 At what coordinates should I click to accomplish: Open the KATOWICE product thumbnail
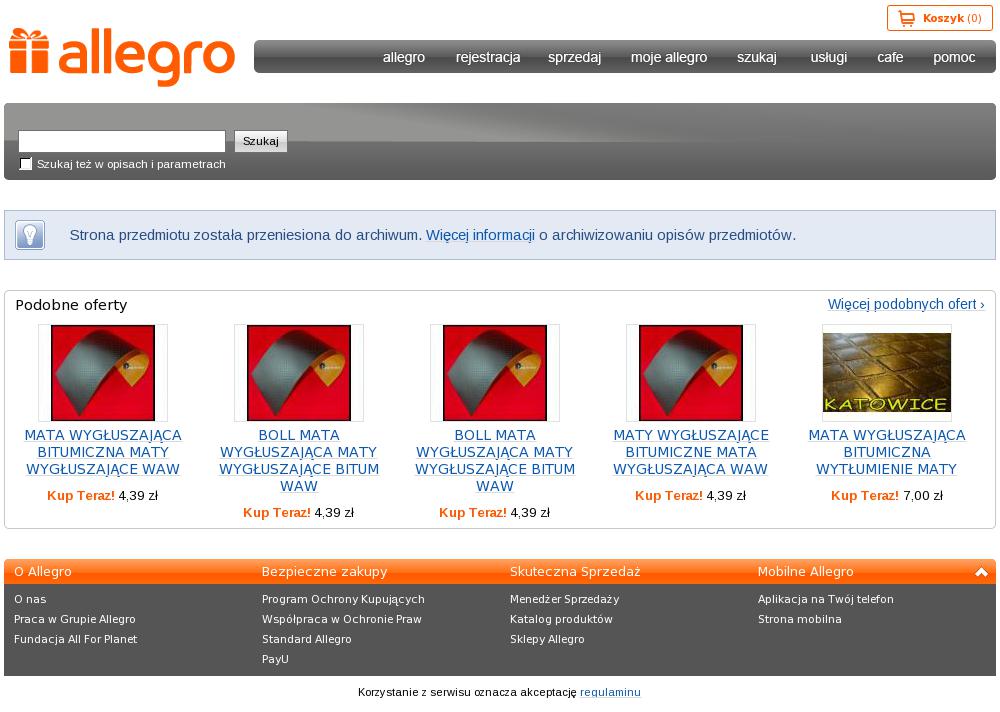tap(886, 373)
